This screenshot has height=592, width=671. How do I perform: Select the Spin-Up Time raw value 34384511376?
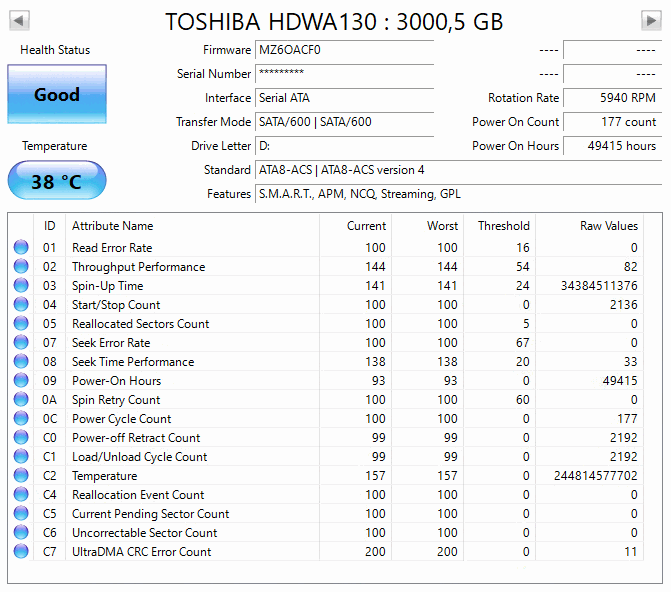[x=599, y=286]
